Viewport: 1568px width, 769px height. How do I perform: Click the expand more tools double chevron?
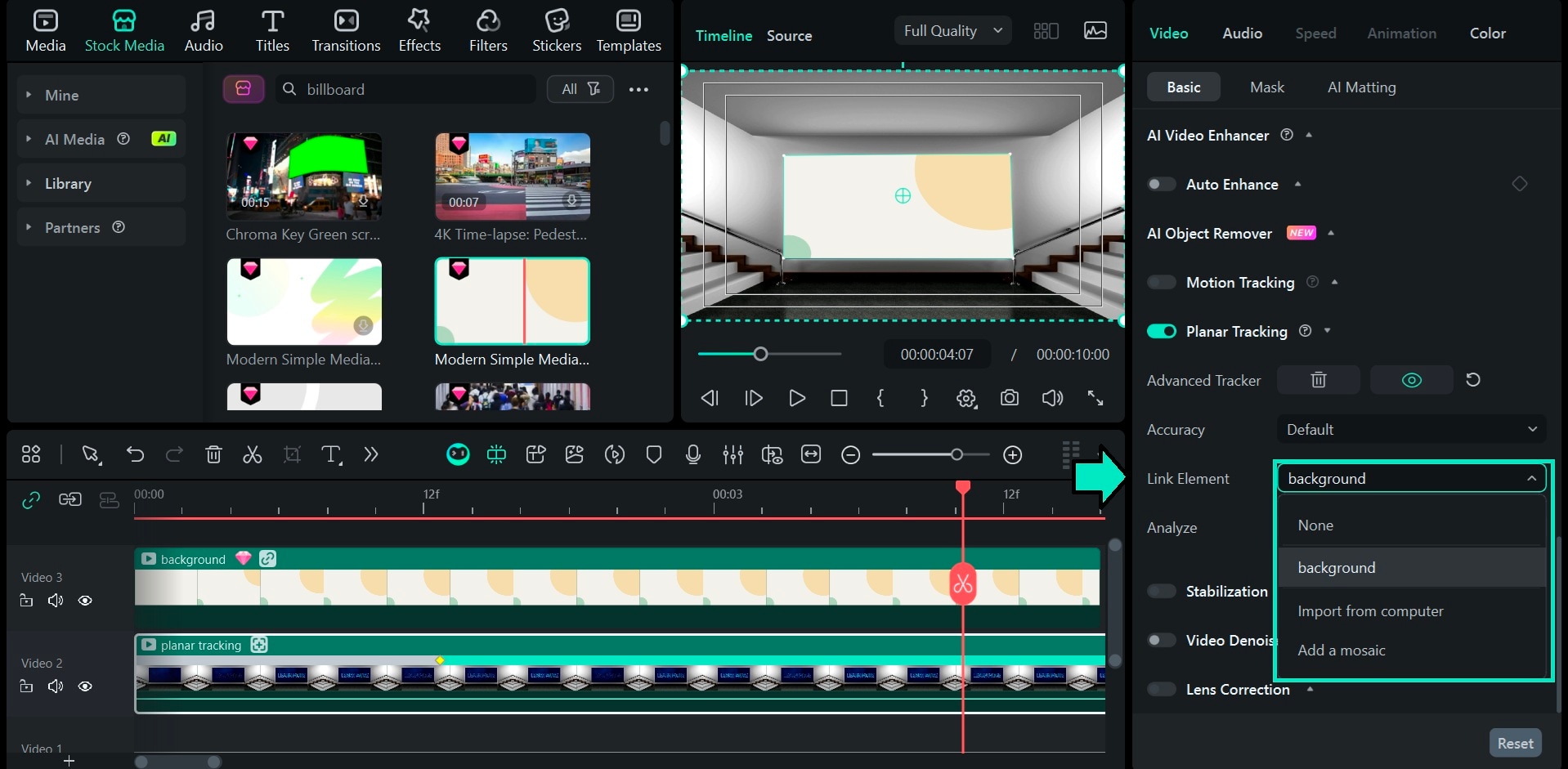click(x=371, y=454)
